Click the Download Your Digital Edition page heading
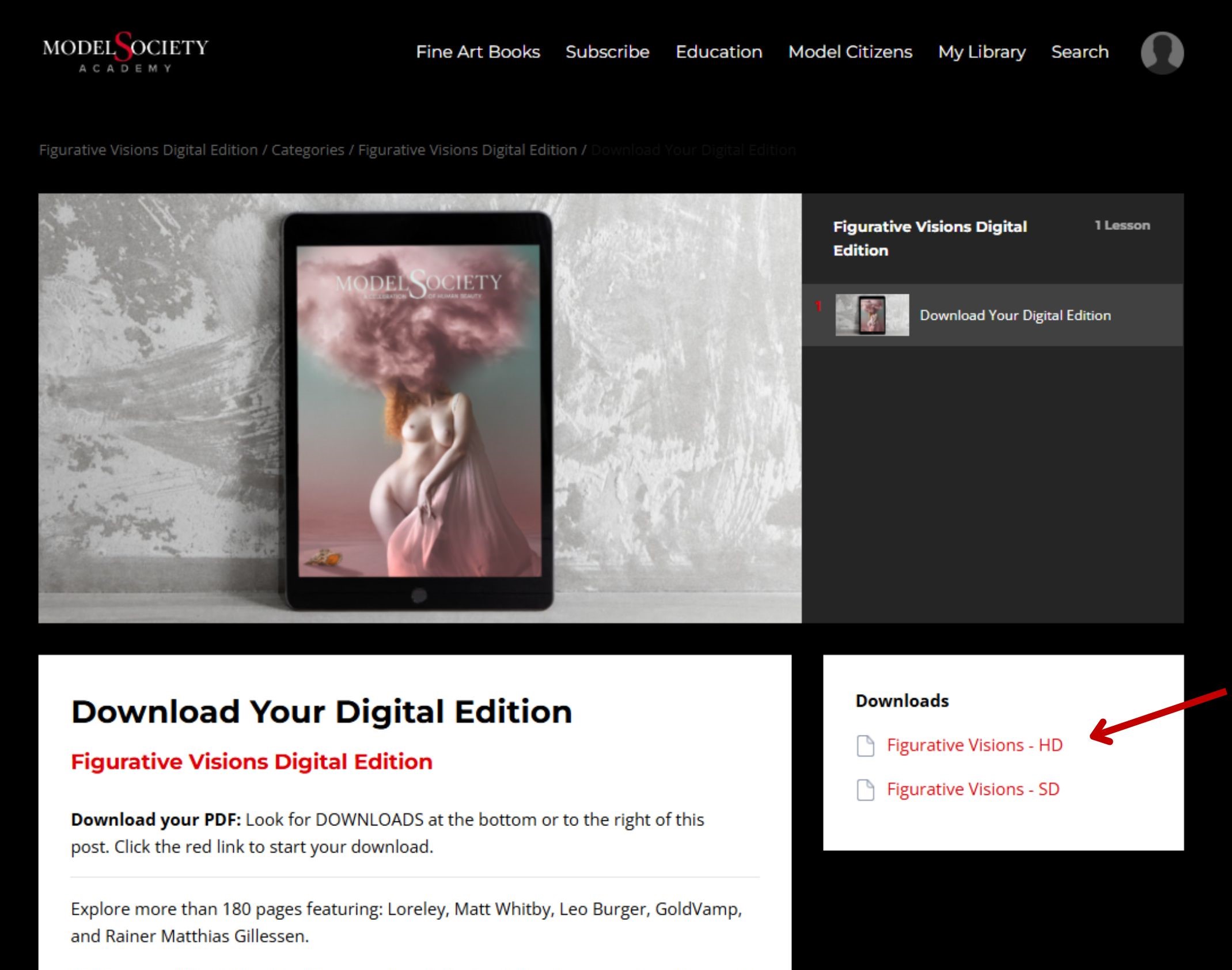 pyautogui.click(x=322, y=712)
